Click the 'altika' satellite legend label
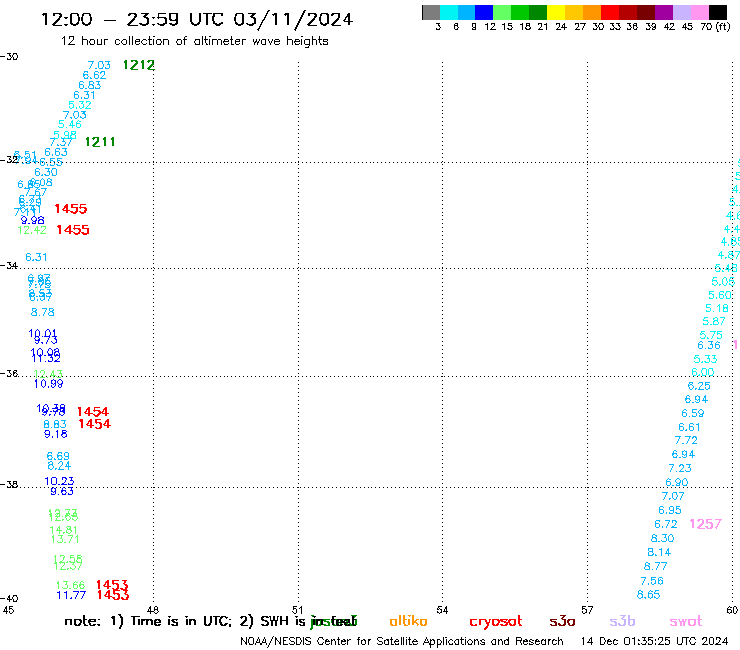This screenshot has height=650, width=740. coord(408,621)
